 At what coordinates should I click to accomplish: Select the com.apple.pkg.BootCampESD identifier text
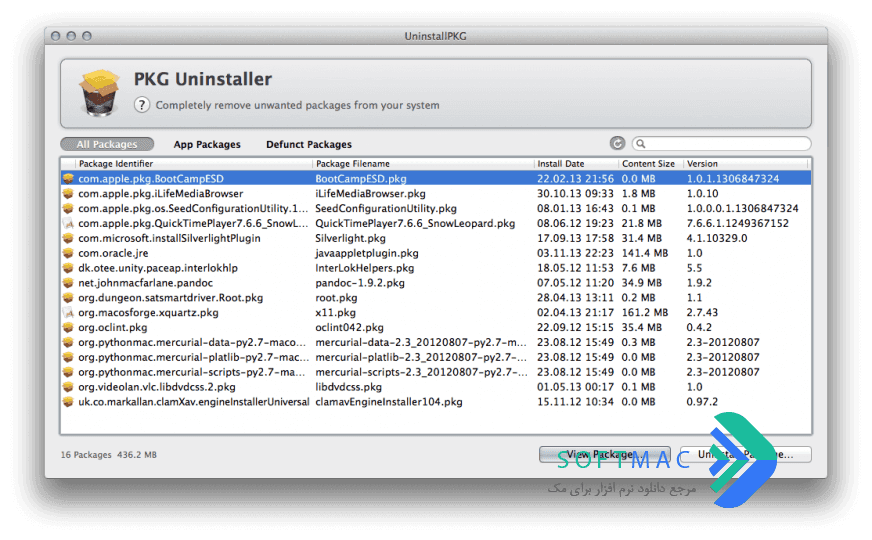click(151, 179)
